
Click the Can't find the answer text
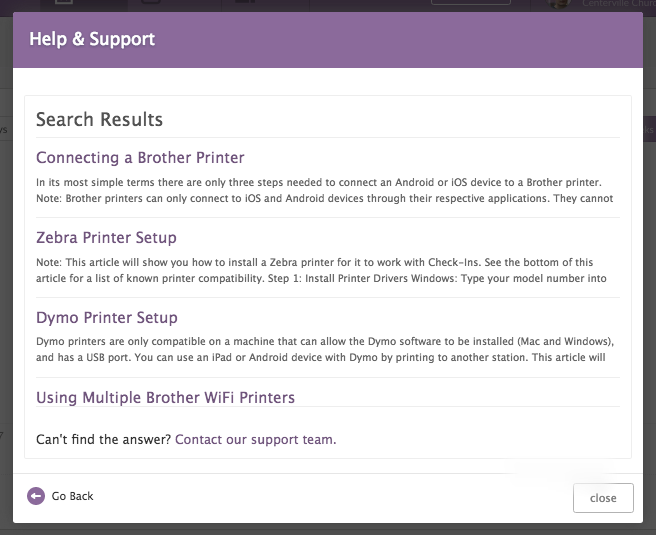pyautogui.click(x=104, y=440)
